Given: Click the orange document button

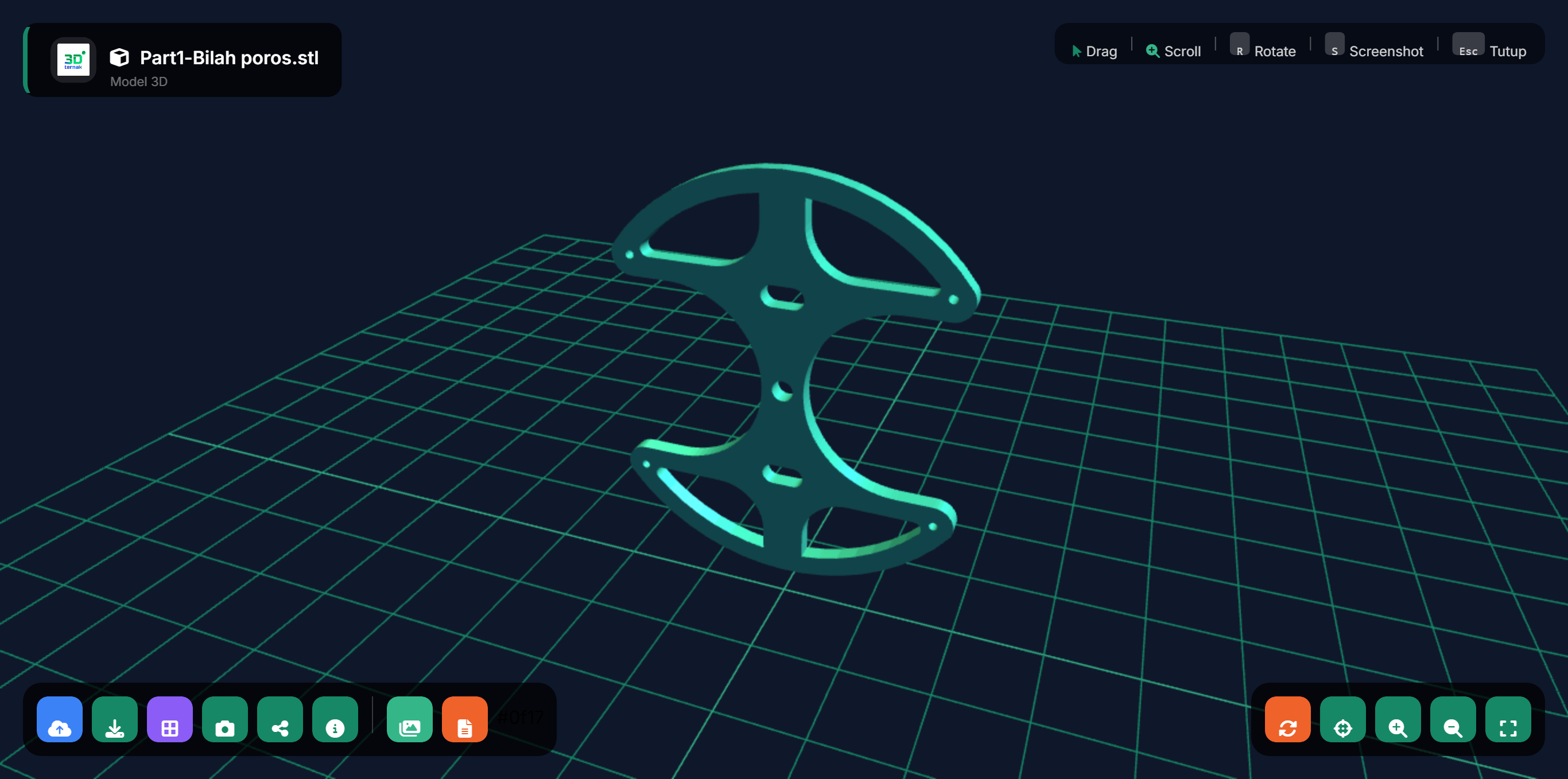Looking at the screenshot, I should pos(464,719).
